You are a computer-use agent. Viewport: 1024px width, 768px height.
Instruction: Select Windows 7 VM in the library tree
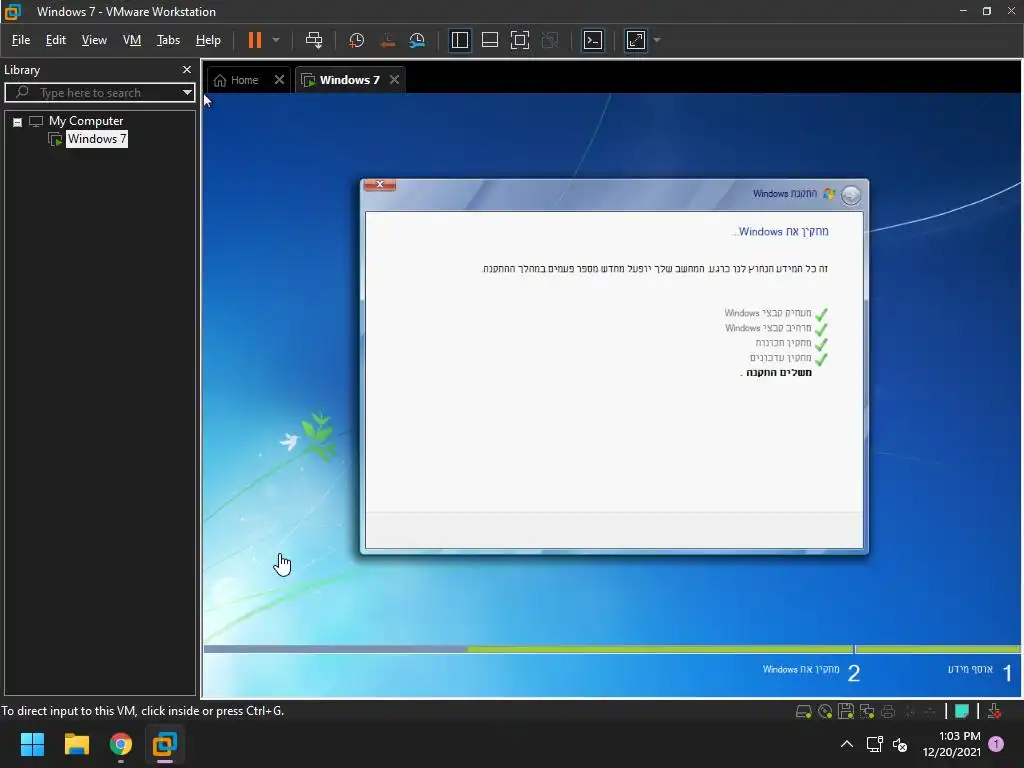(97, 139)
